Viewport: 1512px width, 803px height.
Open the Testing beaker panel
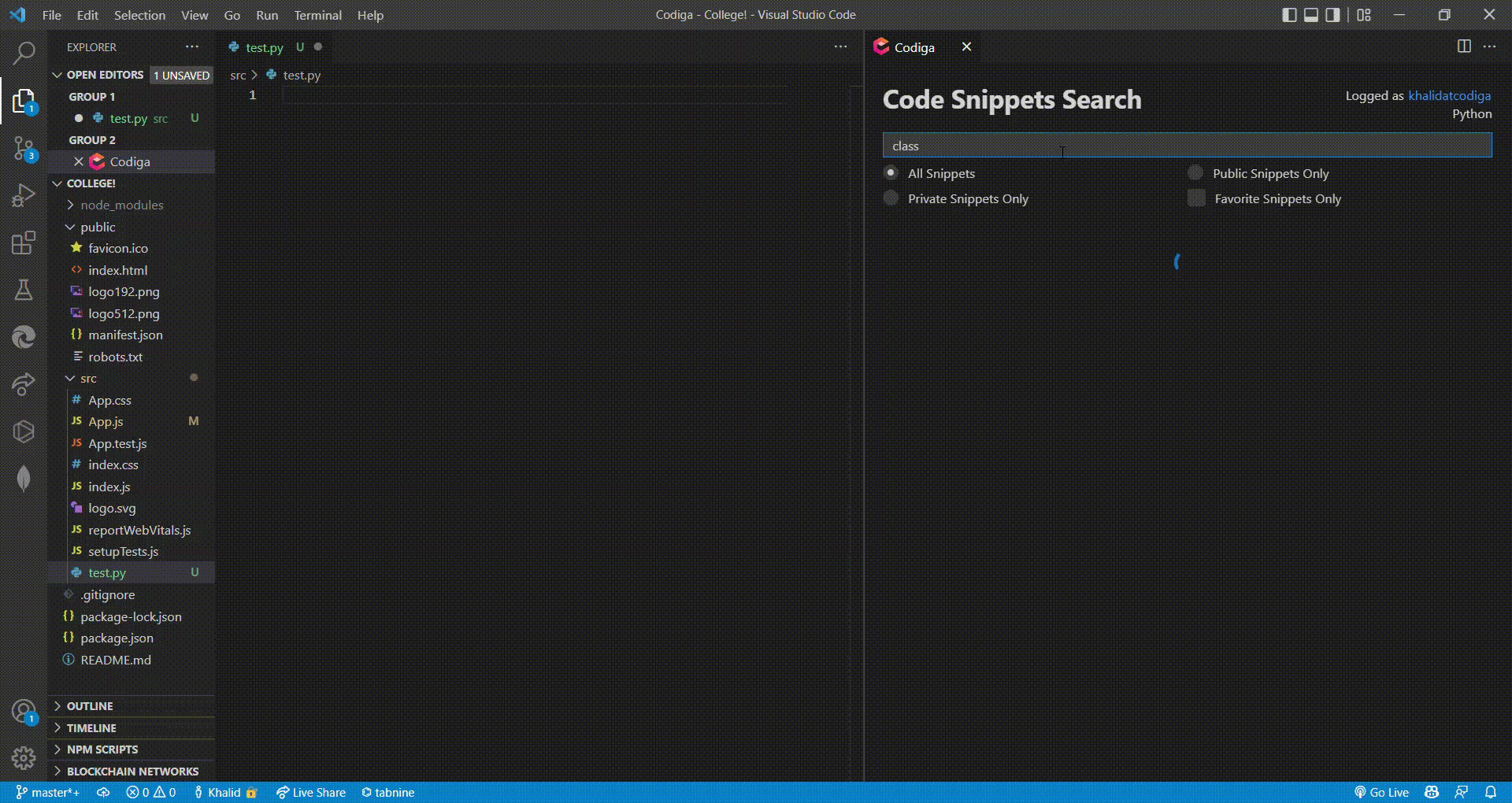click(24, 289)
